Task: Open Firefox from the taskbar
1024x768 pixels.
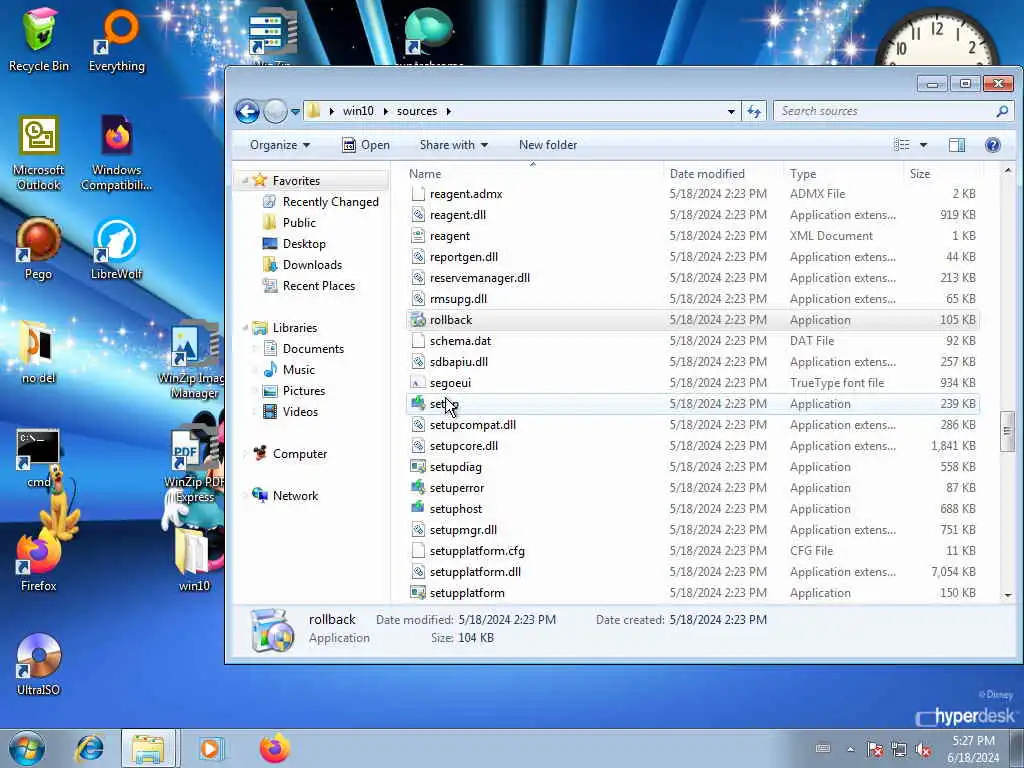Action: [275, 748]
